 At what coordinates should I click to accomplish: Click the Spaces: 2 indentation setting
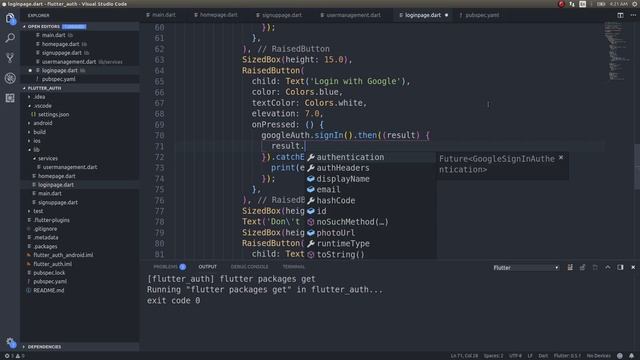[x=493, y=356]
